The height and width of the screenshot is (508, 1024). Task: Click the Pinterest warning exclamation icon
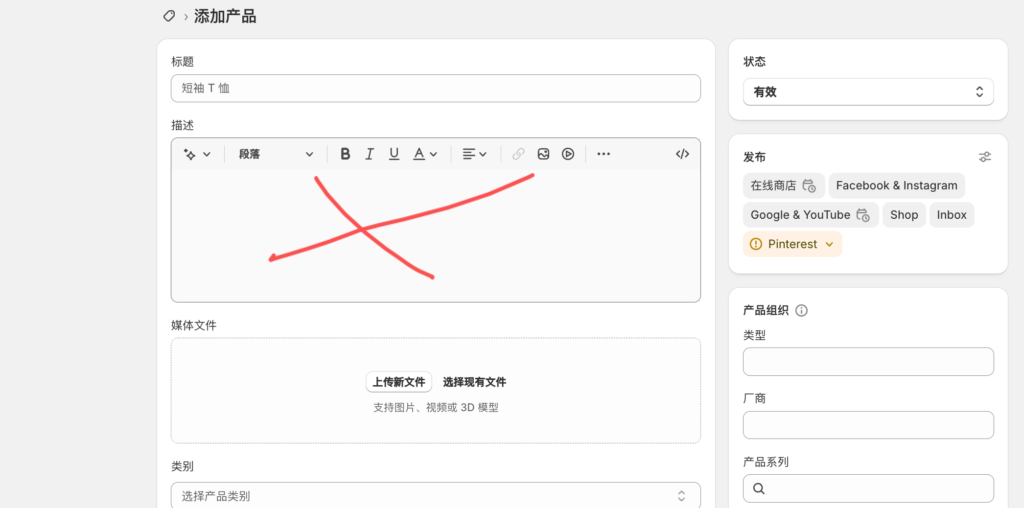(x=756, y=244)
